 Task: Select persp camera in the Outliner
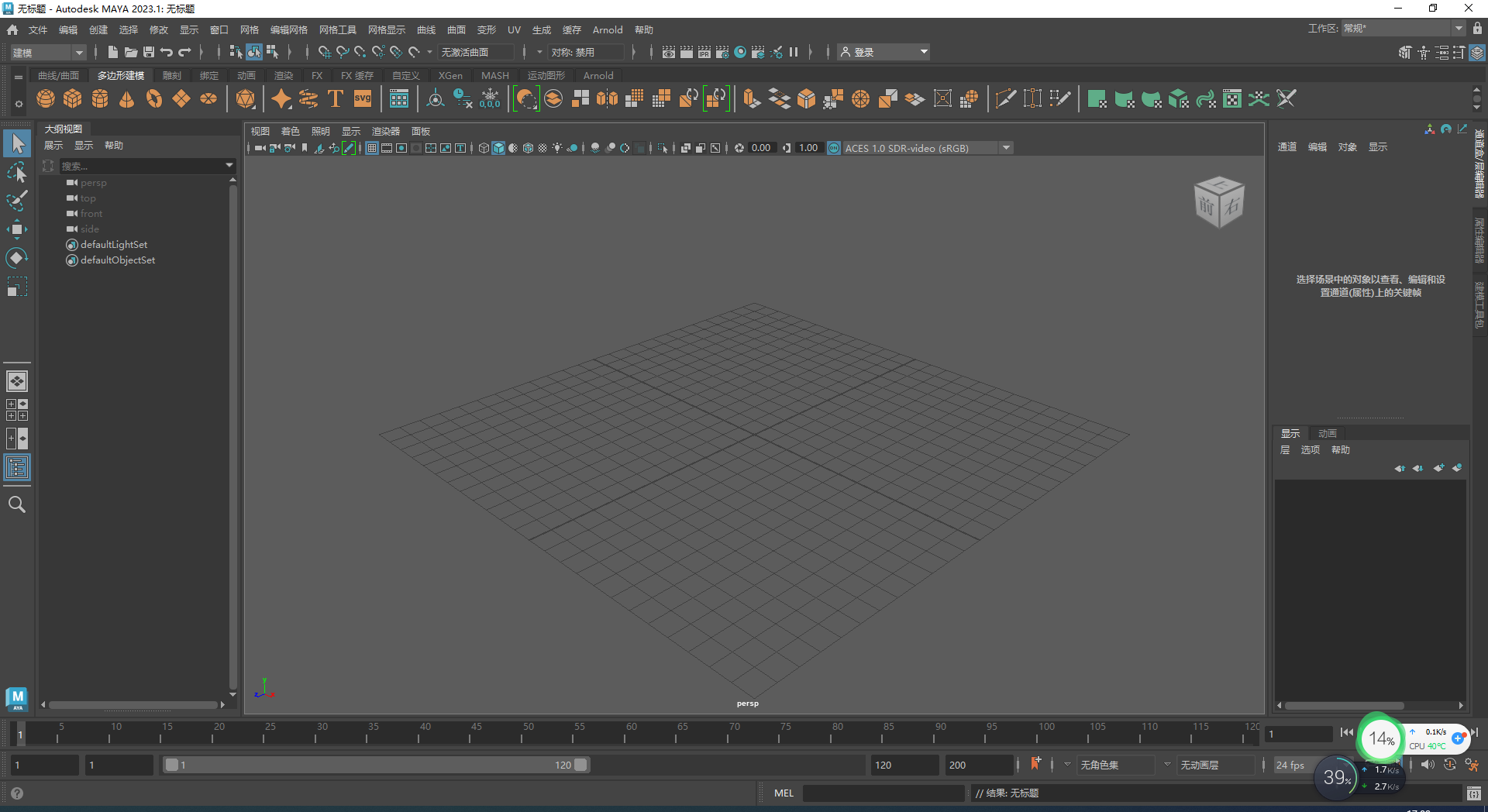[94, 182]
